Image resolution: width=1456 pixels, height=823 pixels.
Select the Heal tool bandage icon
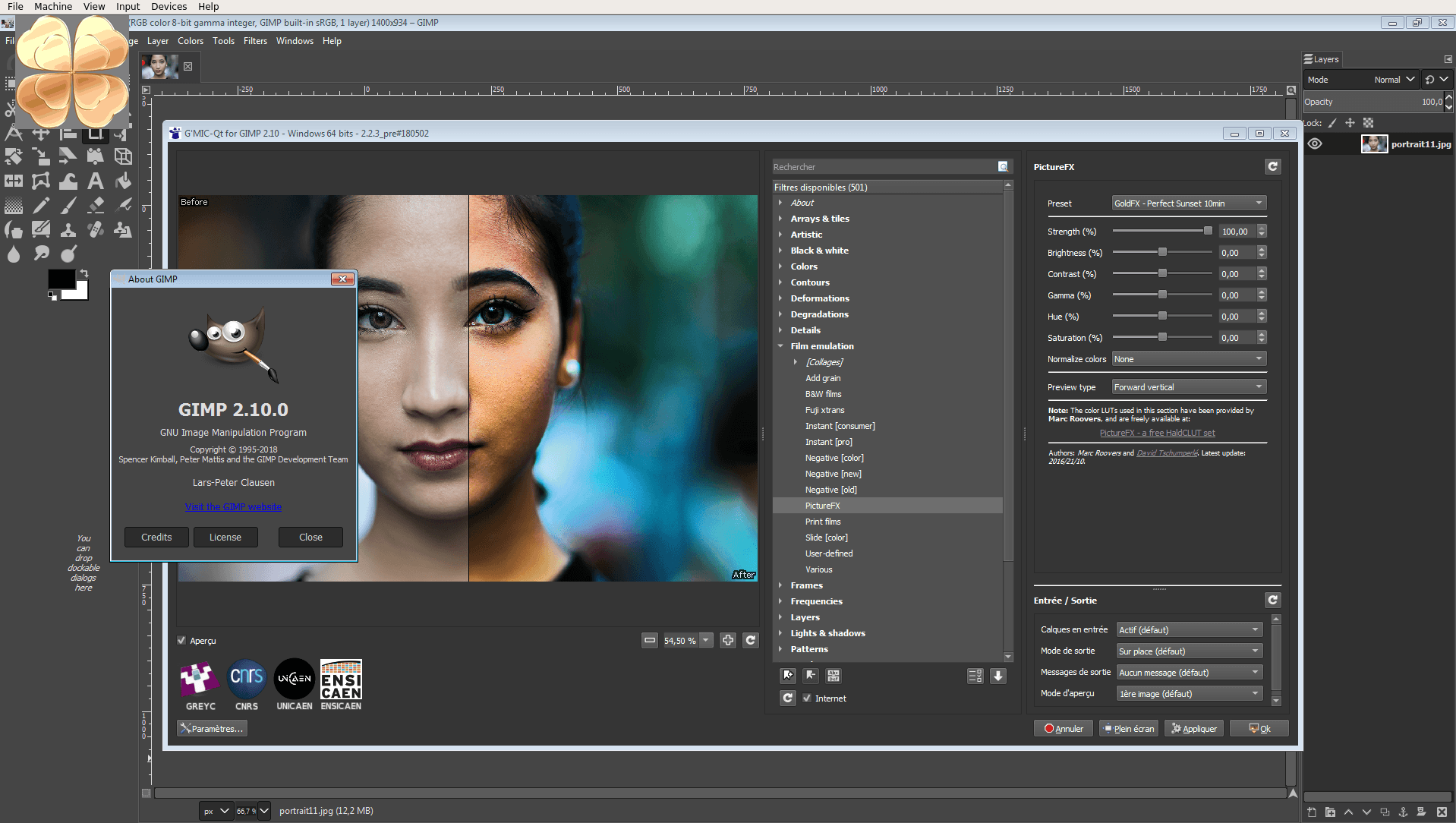pos(95,229)
